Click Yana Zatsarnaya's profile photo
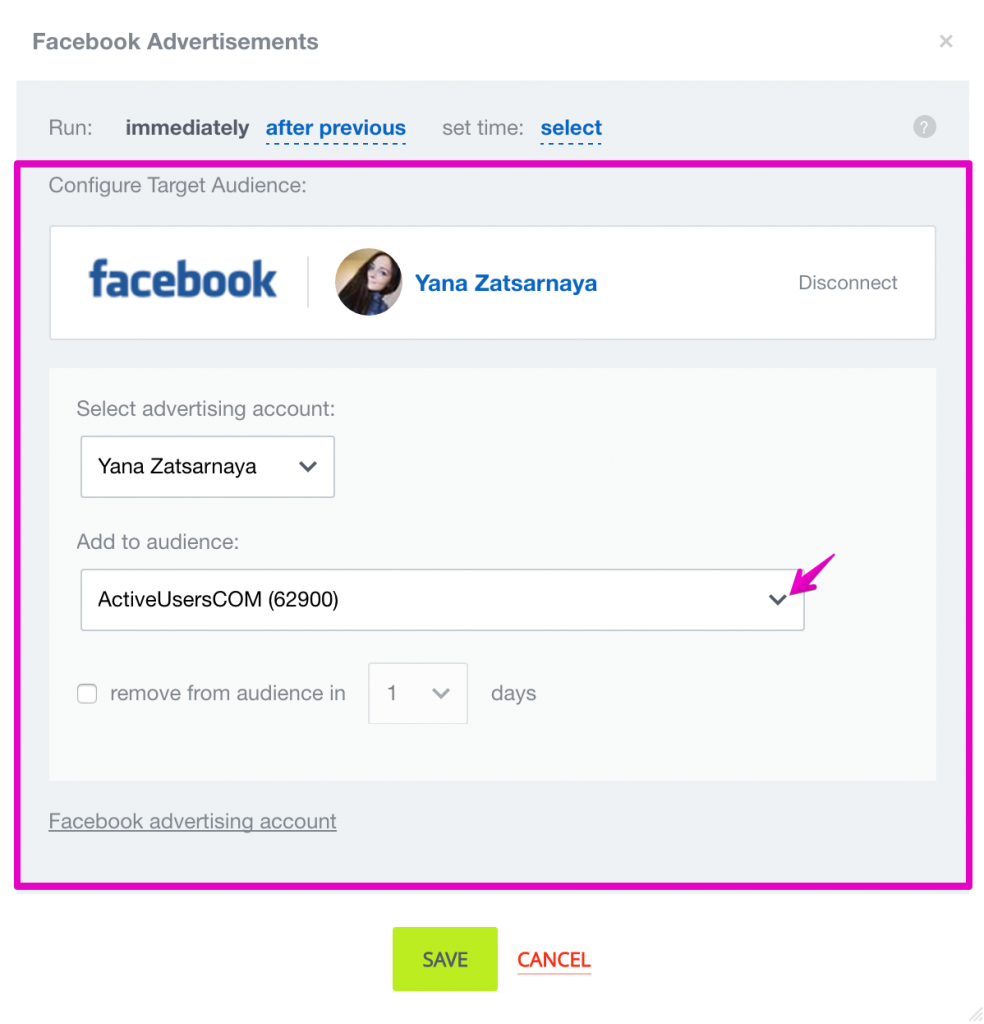 [368, 281]
